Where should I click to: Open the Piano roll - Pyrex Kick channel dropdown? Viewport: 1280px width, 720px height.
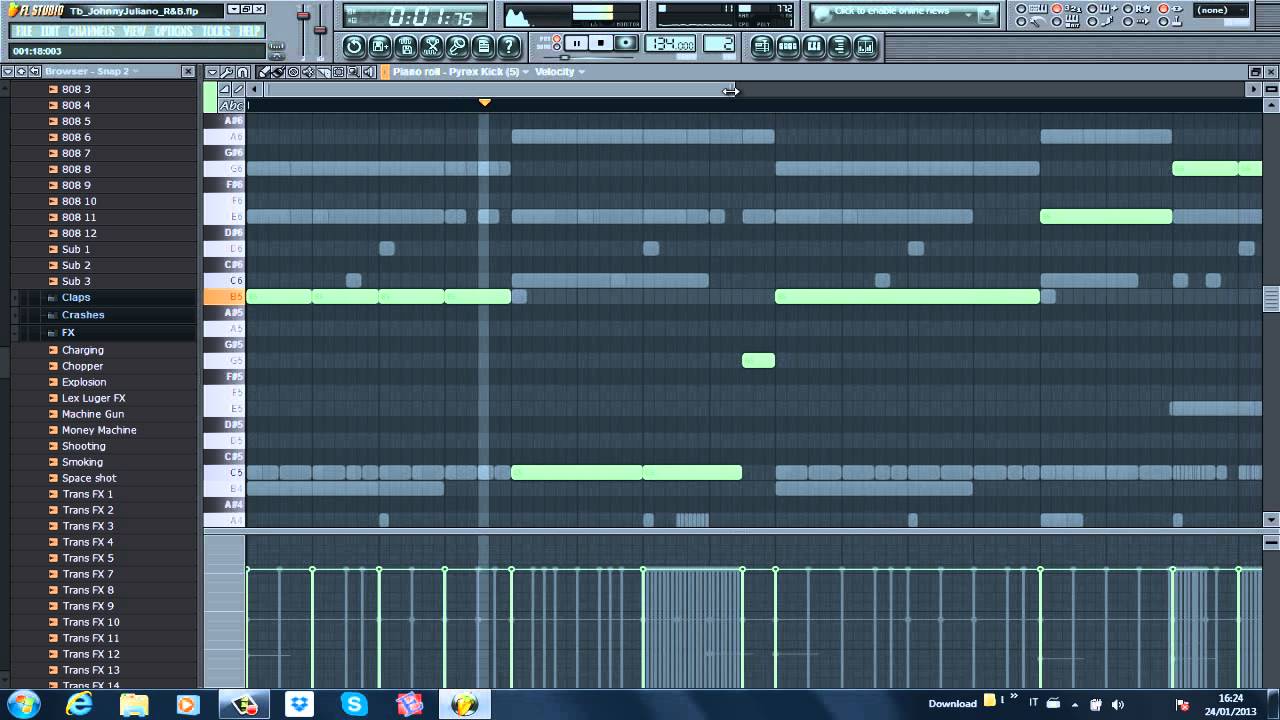click(x=456, y=72)
